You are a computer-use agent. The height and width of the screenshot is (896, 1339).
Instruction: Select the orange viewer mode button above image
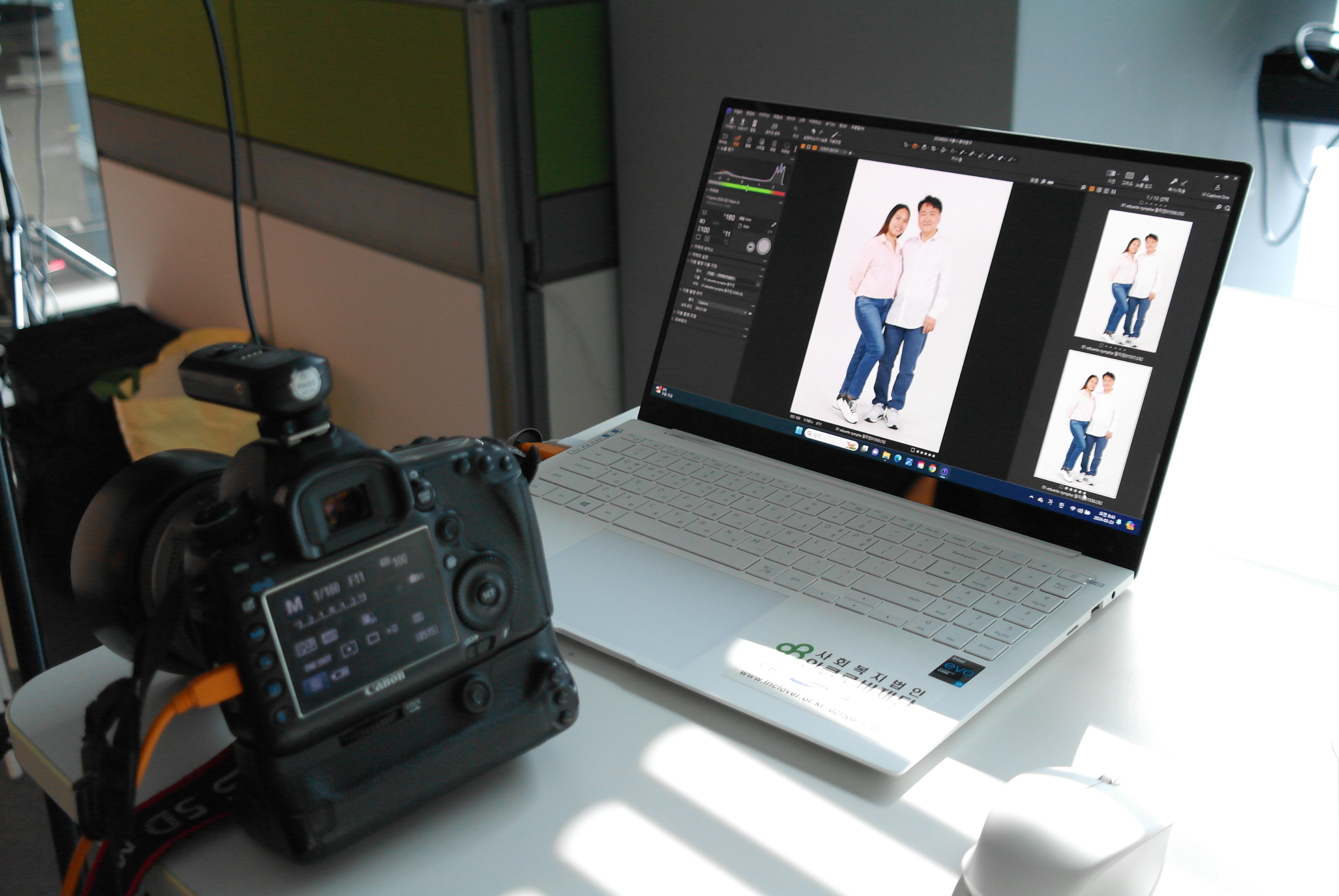pyautogui.click(x=803, y=146)
